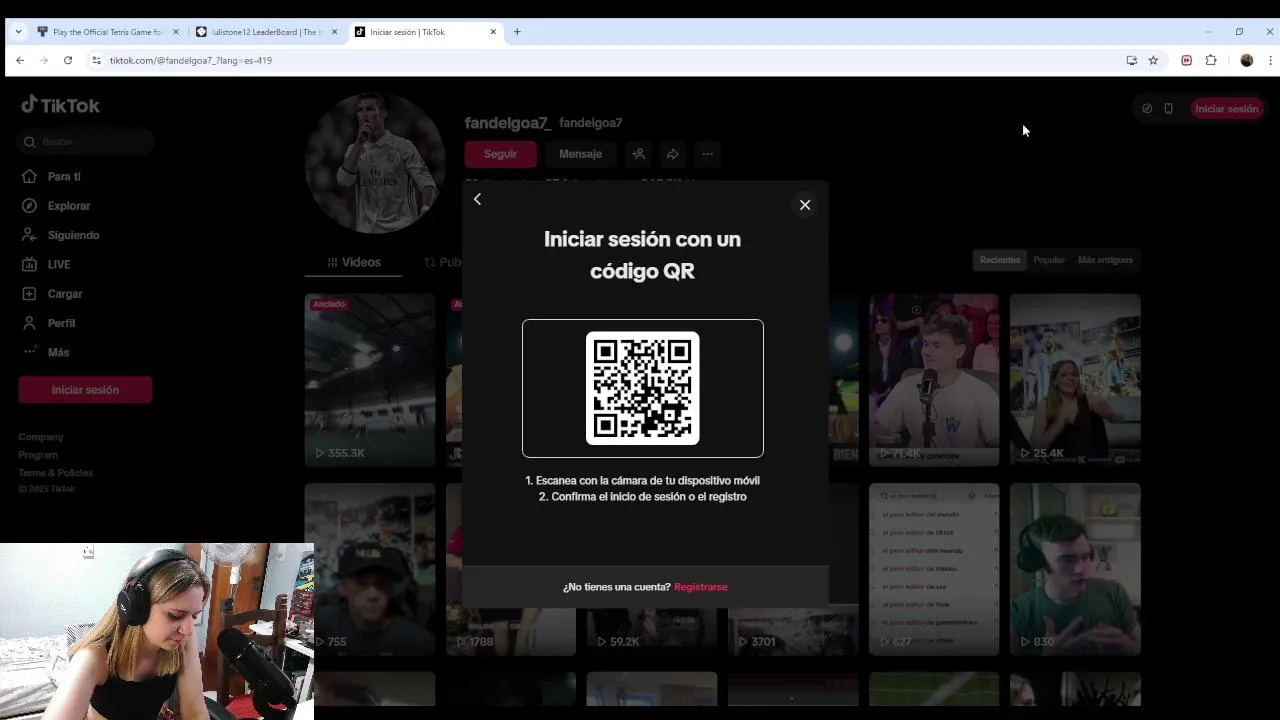The width and height of the screenshot is (1280, 720).
Task: Select the Más antiguos sort option
Action: click(1105, 260)
